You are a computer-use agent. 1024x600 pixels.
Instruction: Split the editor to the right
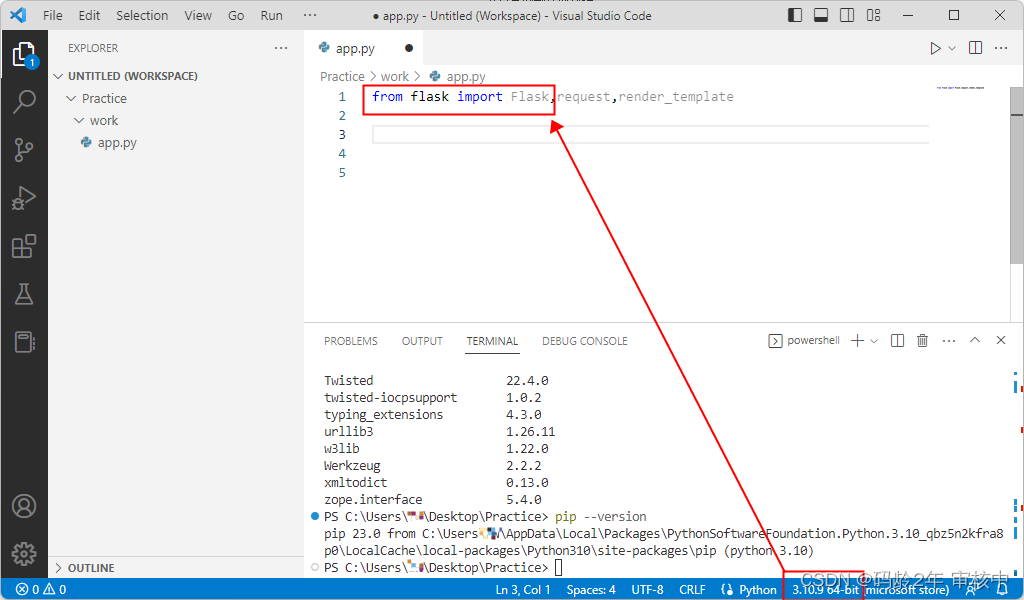(976, 48)
